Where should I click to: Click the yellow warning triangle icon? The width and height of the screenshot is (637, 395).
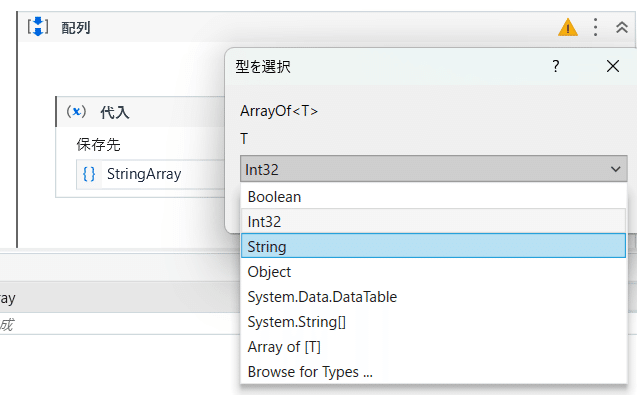(x=568, y=28)
